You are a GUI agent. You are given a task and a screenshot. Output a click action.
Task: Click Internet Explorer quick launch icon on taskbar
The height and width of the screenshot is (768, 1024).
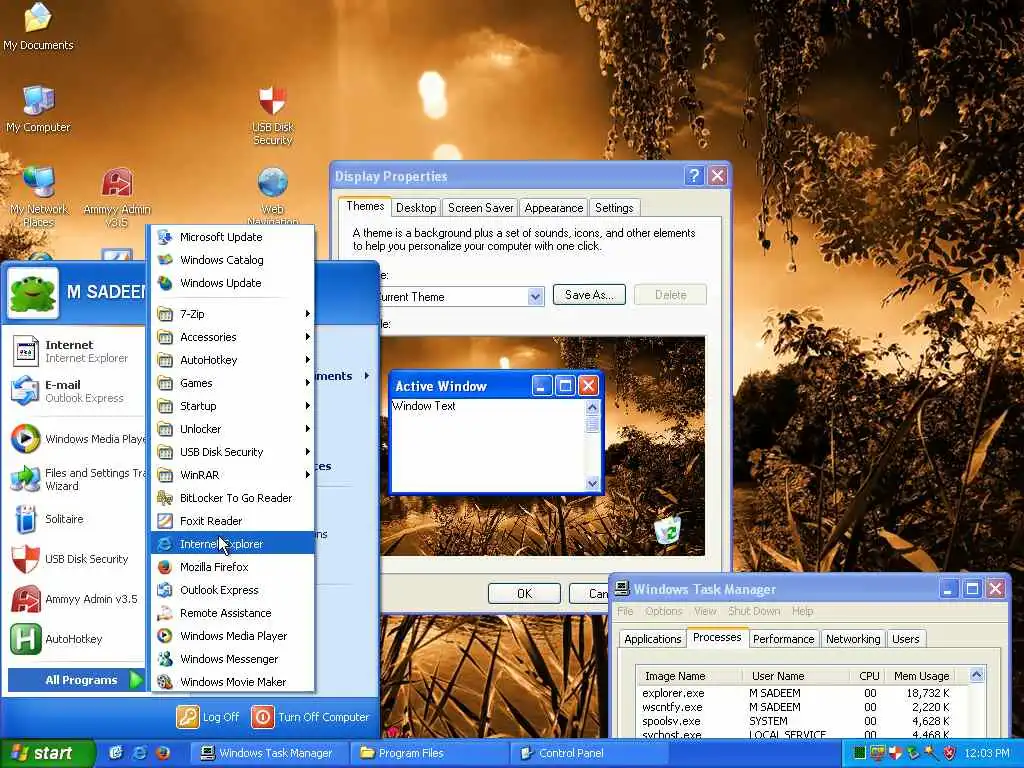tap(139, 753)
